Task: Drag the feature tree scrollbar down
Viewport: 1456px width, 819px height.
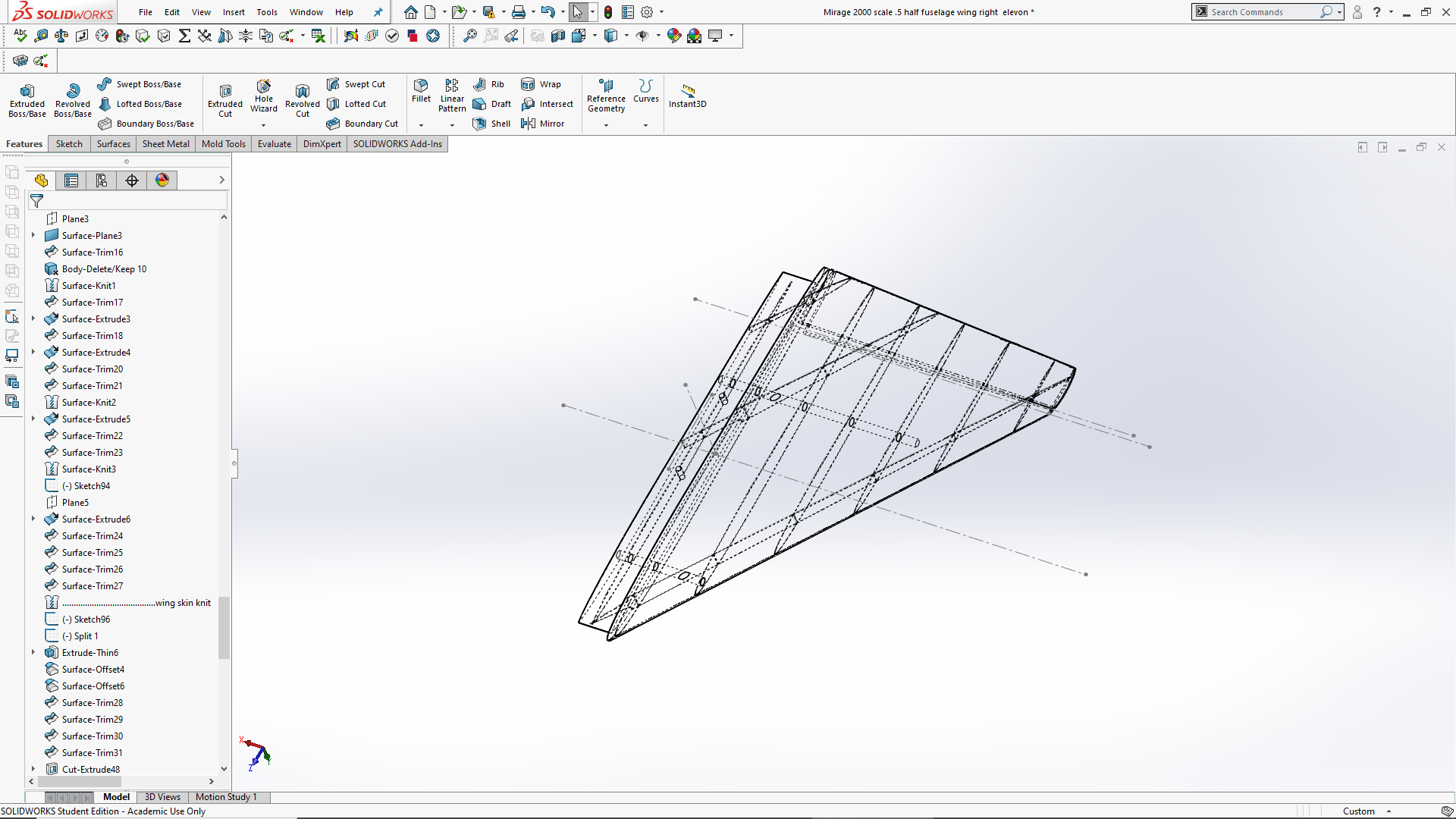Action: click(x=224, y=769)
